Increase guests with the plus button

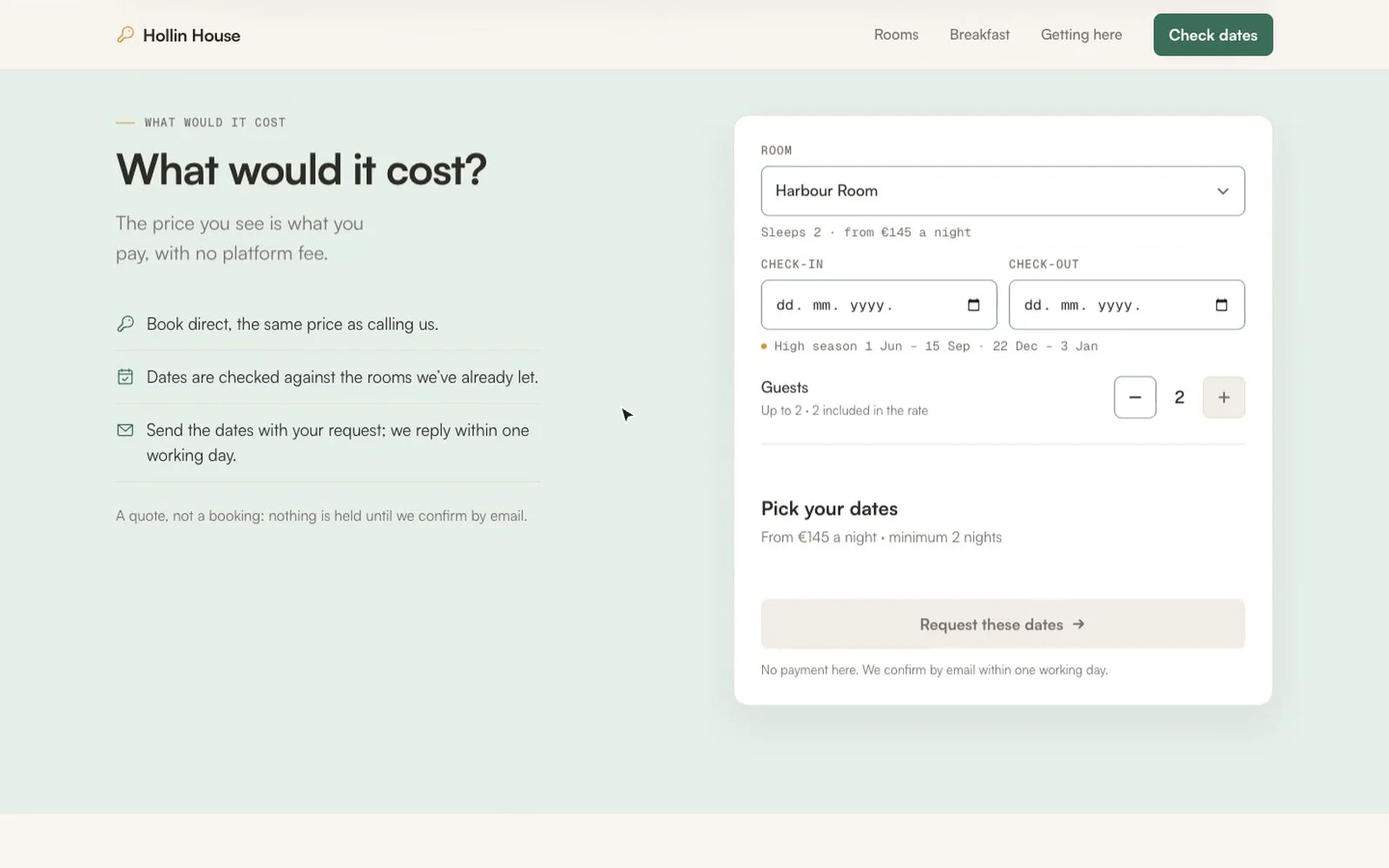1223,398
